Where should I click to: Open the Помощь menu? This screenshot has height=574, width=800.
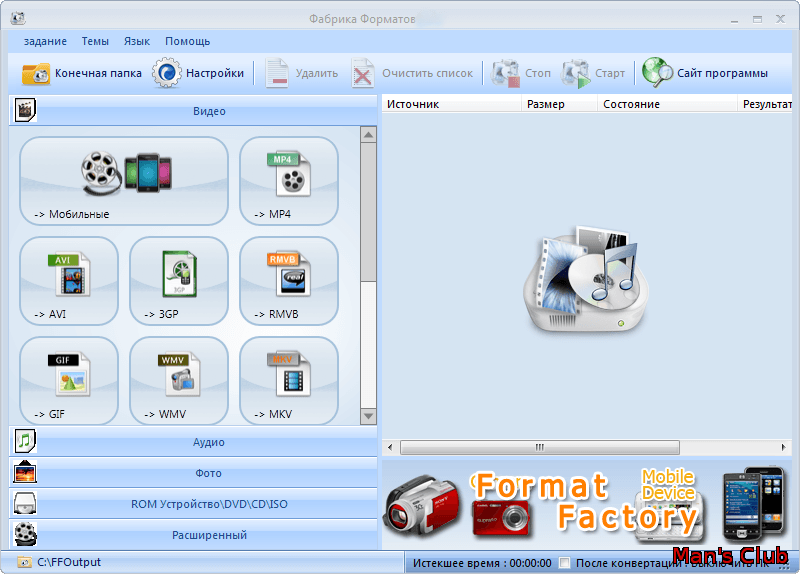click(x=187, y=41)
